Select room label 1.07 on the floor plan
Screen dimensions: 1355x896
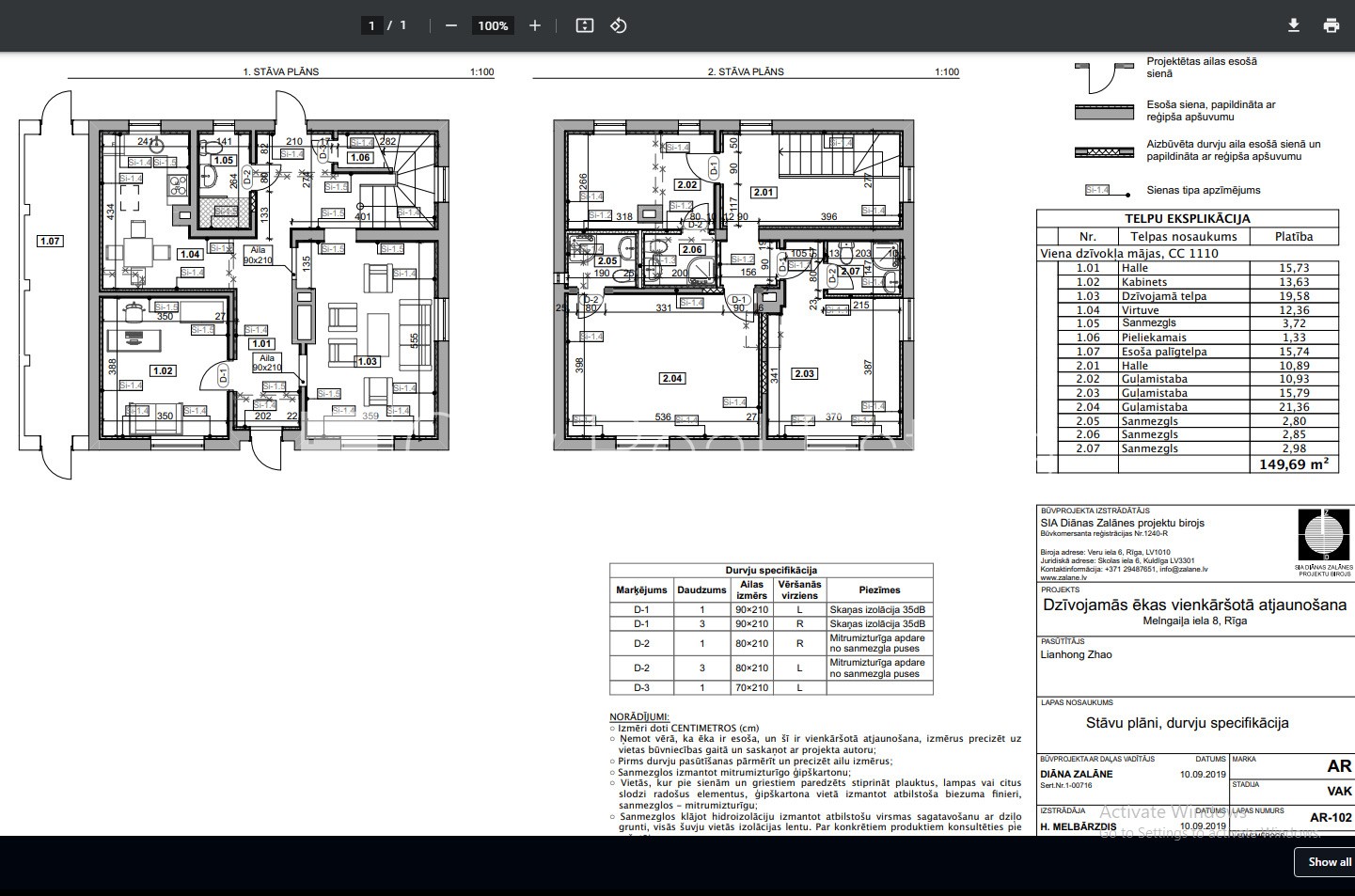[50, 242]
